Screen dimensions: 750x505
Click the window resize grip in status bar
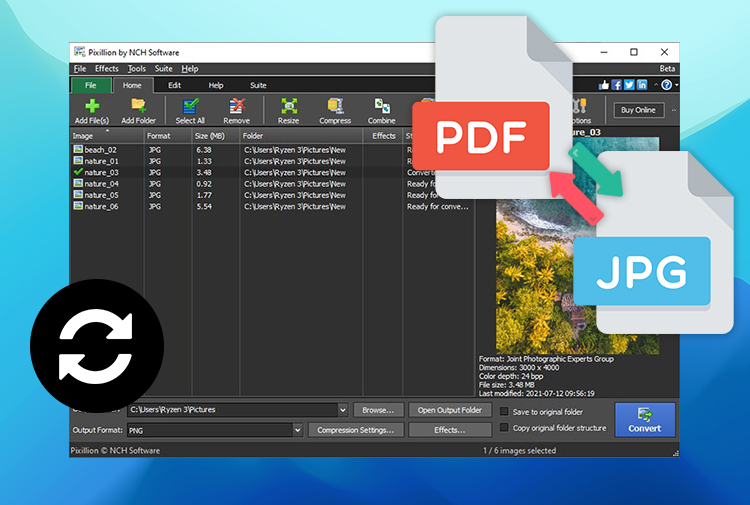[675, 453]
